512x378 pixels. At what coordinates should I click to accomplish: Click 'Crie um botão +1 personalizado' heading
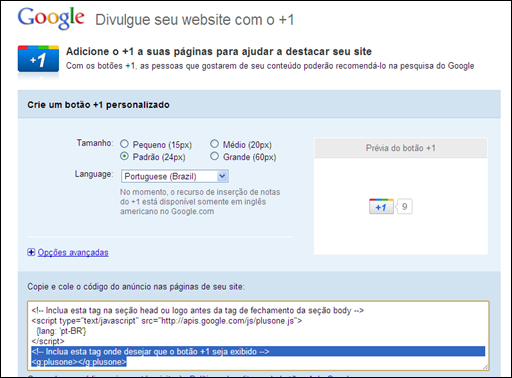tap(98, 105)
